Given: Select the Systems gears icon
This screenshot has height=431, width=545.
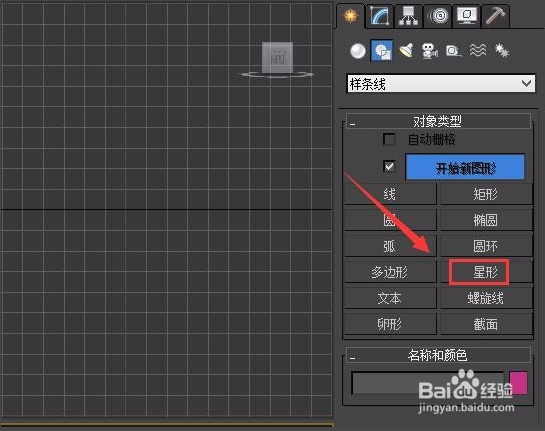Looking at the screenshot, I should pos(502,51).
